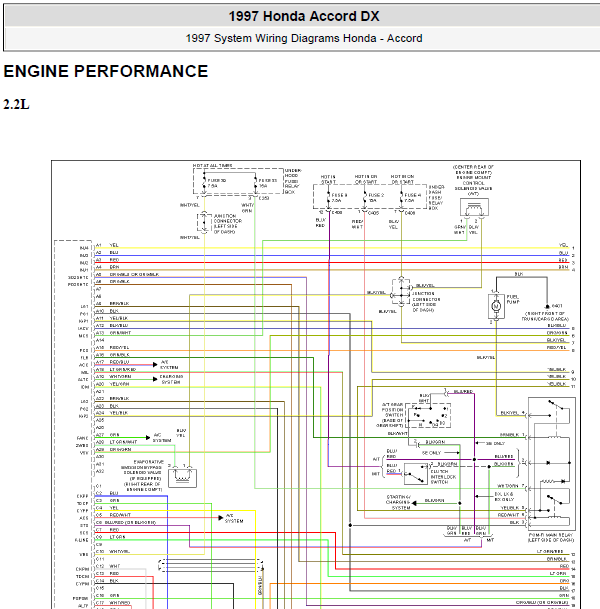Click pin "A3 RED" on the connector

coord(108,260)
